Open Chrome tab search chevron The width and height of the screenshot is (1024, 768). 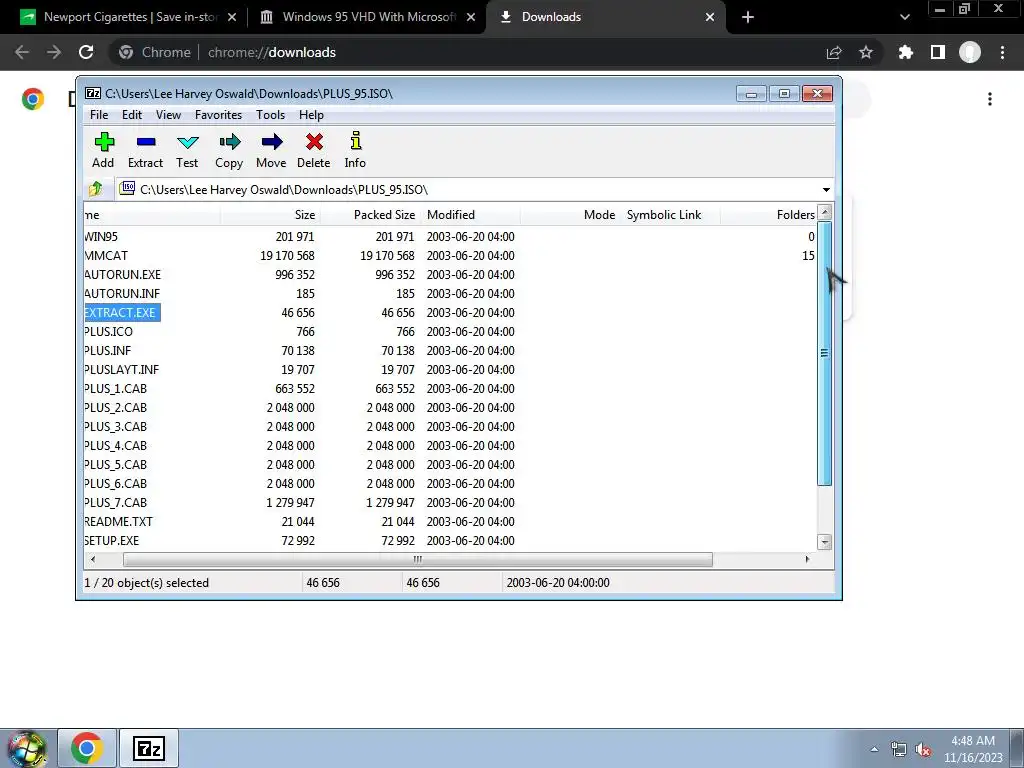click(x=904, y=17)
